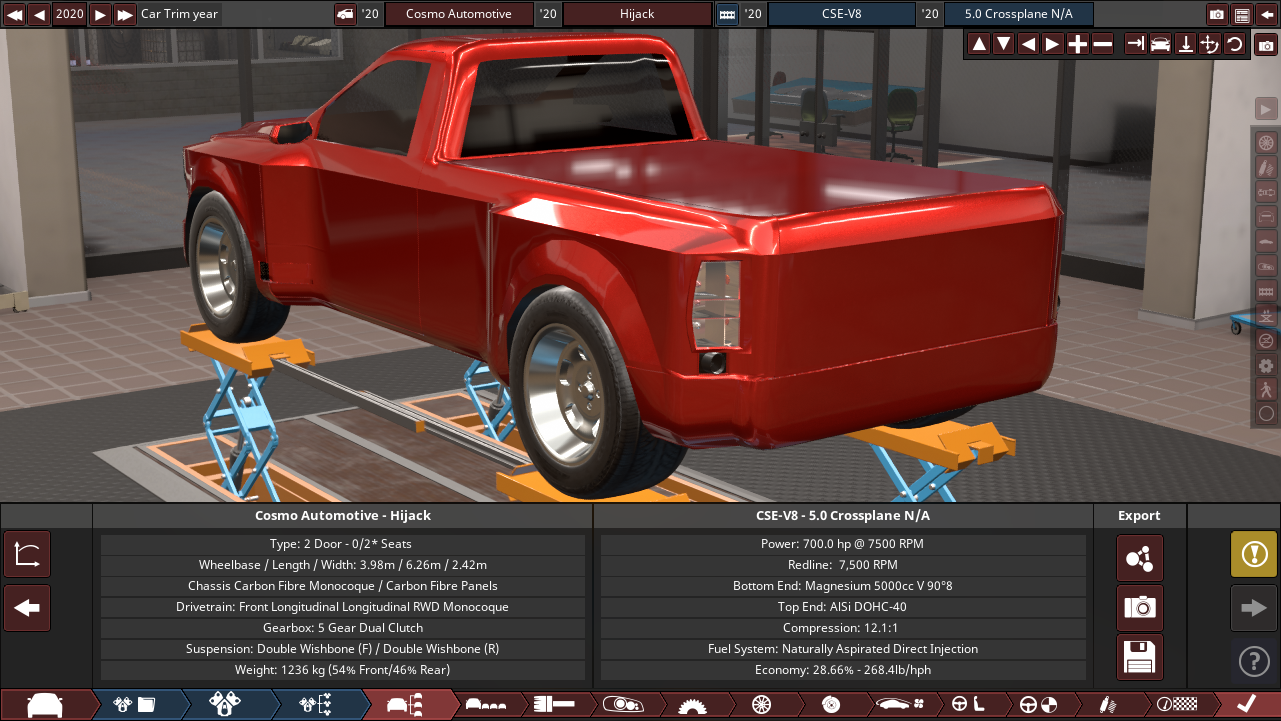Select the Hijack model name field
The image size is (1281, 721).
click(x=636, y=14)
